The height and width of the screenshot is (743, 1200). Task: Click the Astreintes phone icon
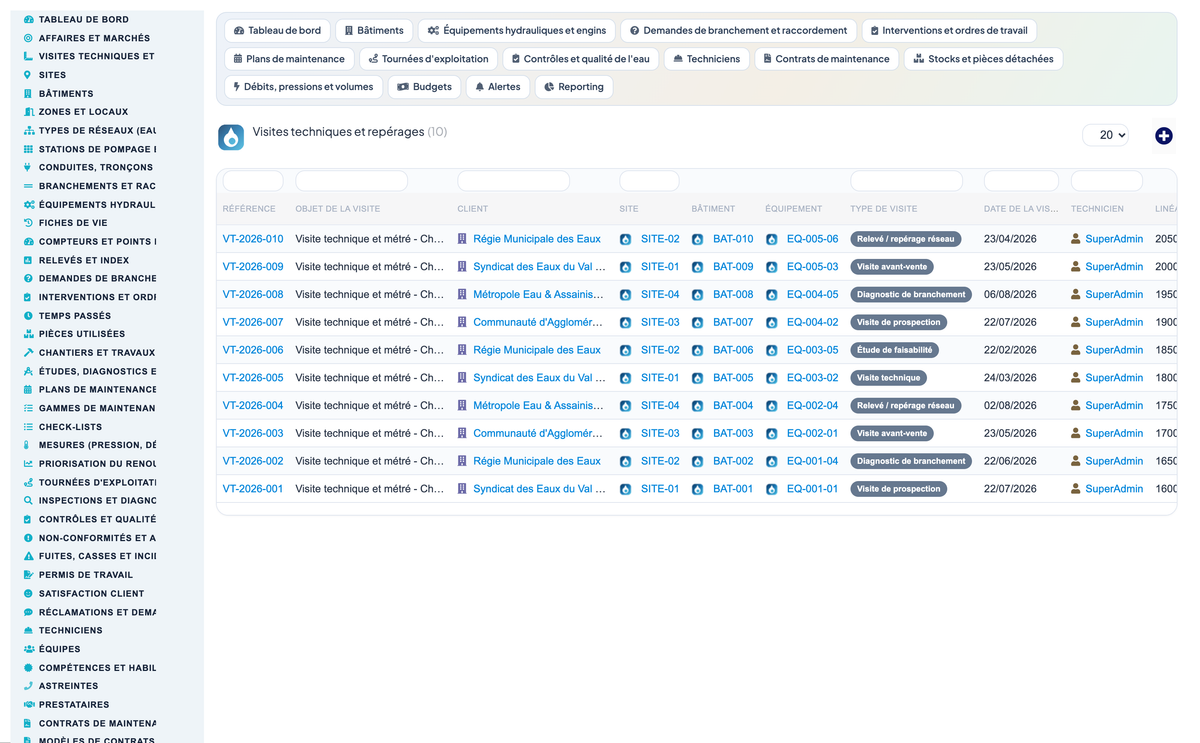[x=28, y=686]
